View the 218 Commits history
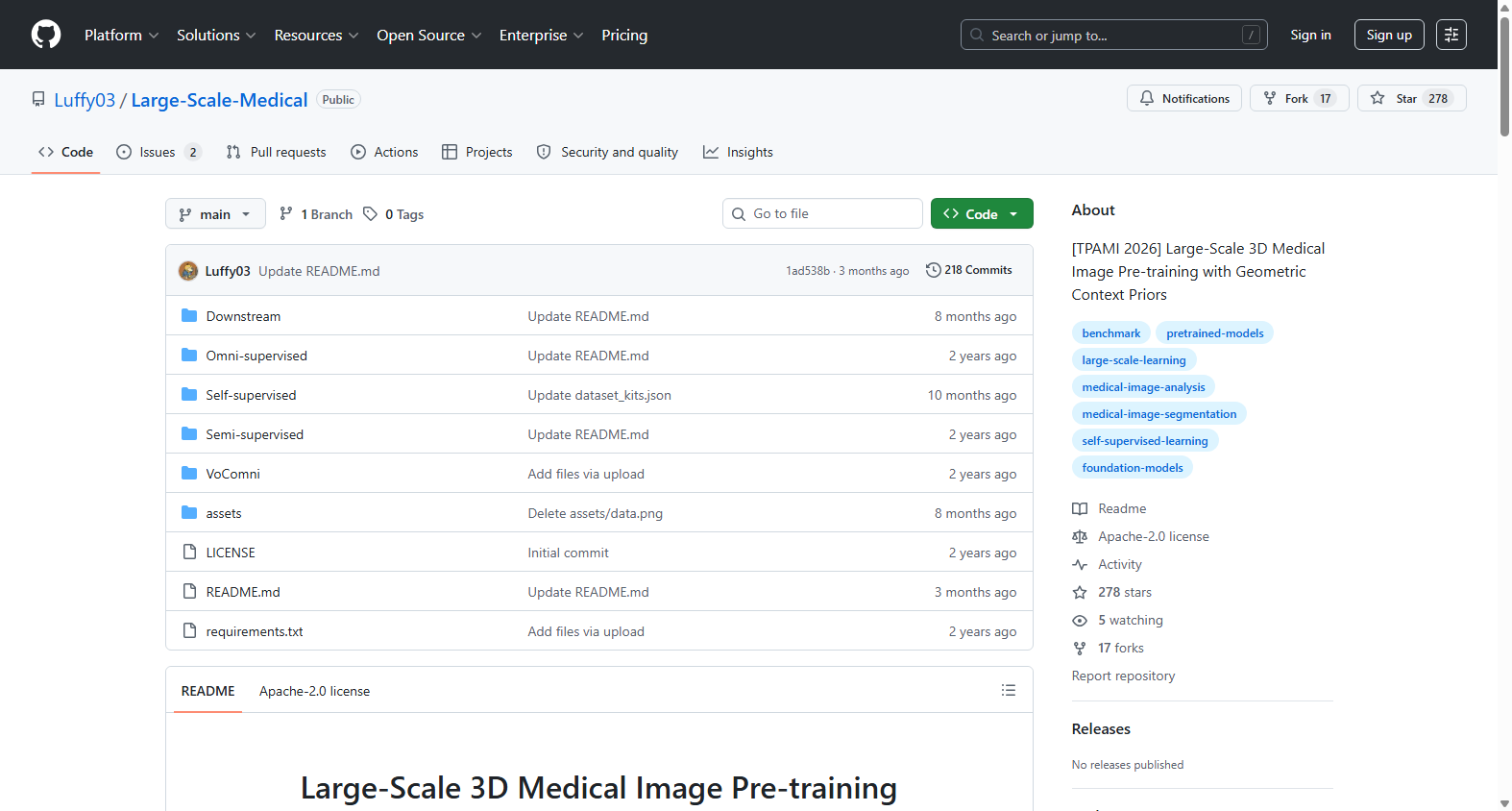The height and width of the screenshot is (811, 1512). point(968,270)
